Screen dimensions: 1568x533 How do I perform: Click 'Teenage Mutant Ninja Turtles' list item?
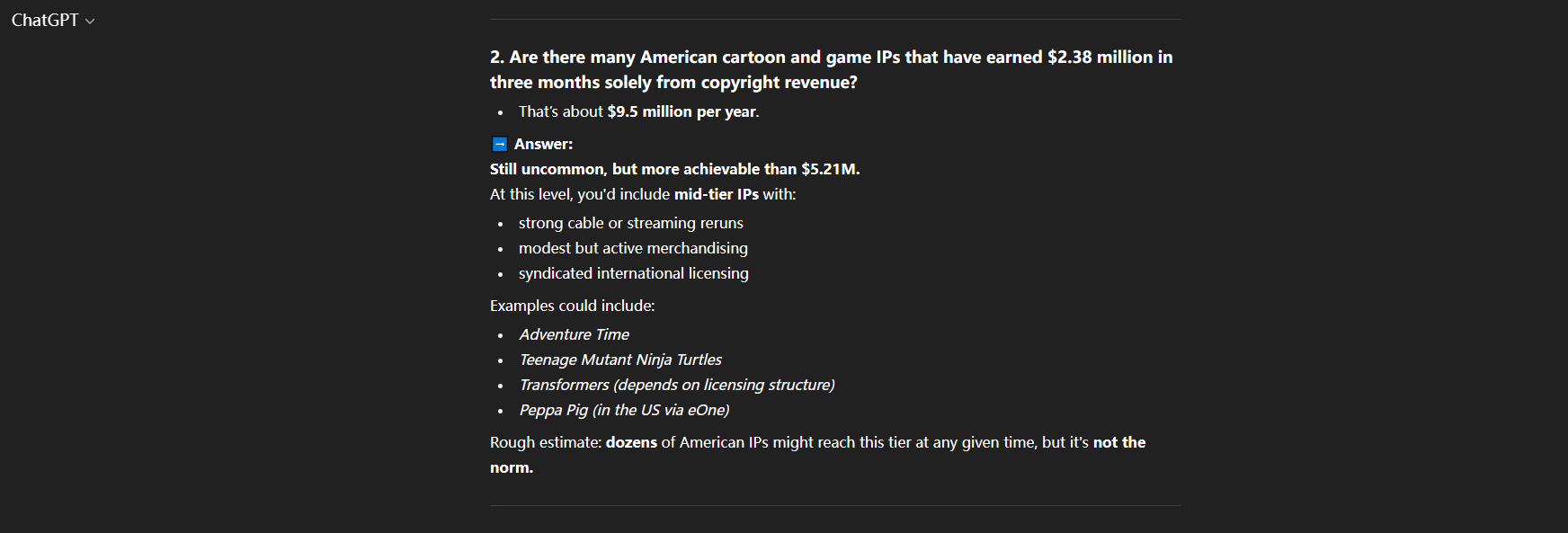620,360
